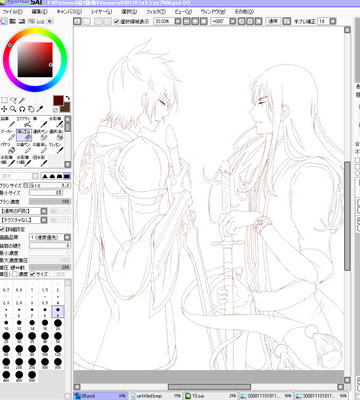Switch to the 06.psd document tab
This screenshot has width=360, height=400.
(x=100, y=396)
